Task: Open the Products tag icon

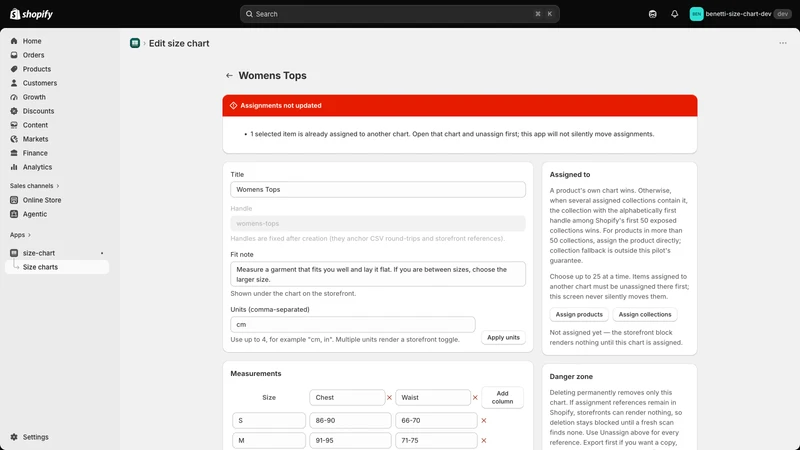Action: [14, 69]
